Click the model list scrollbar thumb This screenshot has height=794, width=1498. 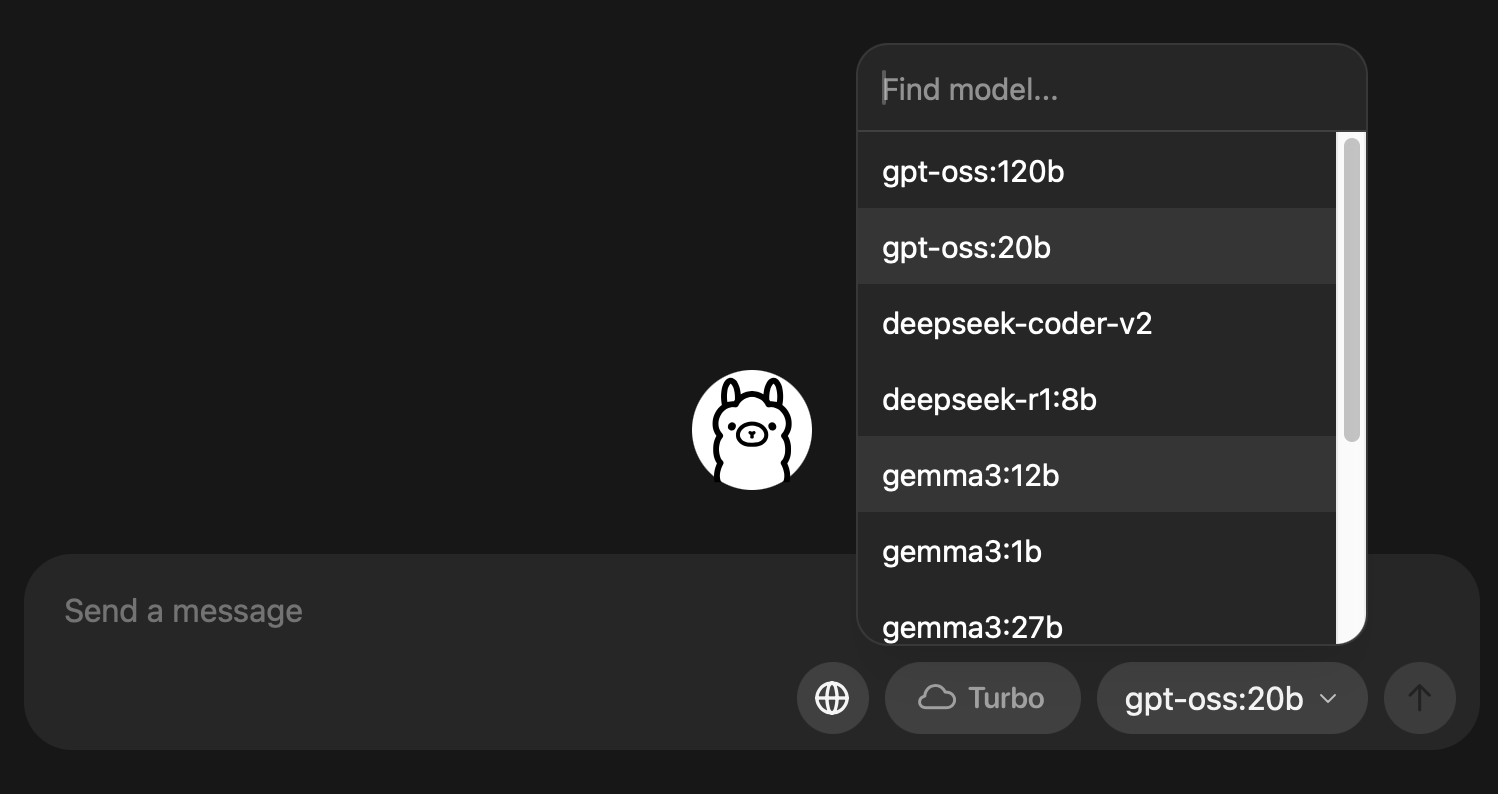[1352, 290]
